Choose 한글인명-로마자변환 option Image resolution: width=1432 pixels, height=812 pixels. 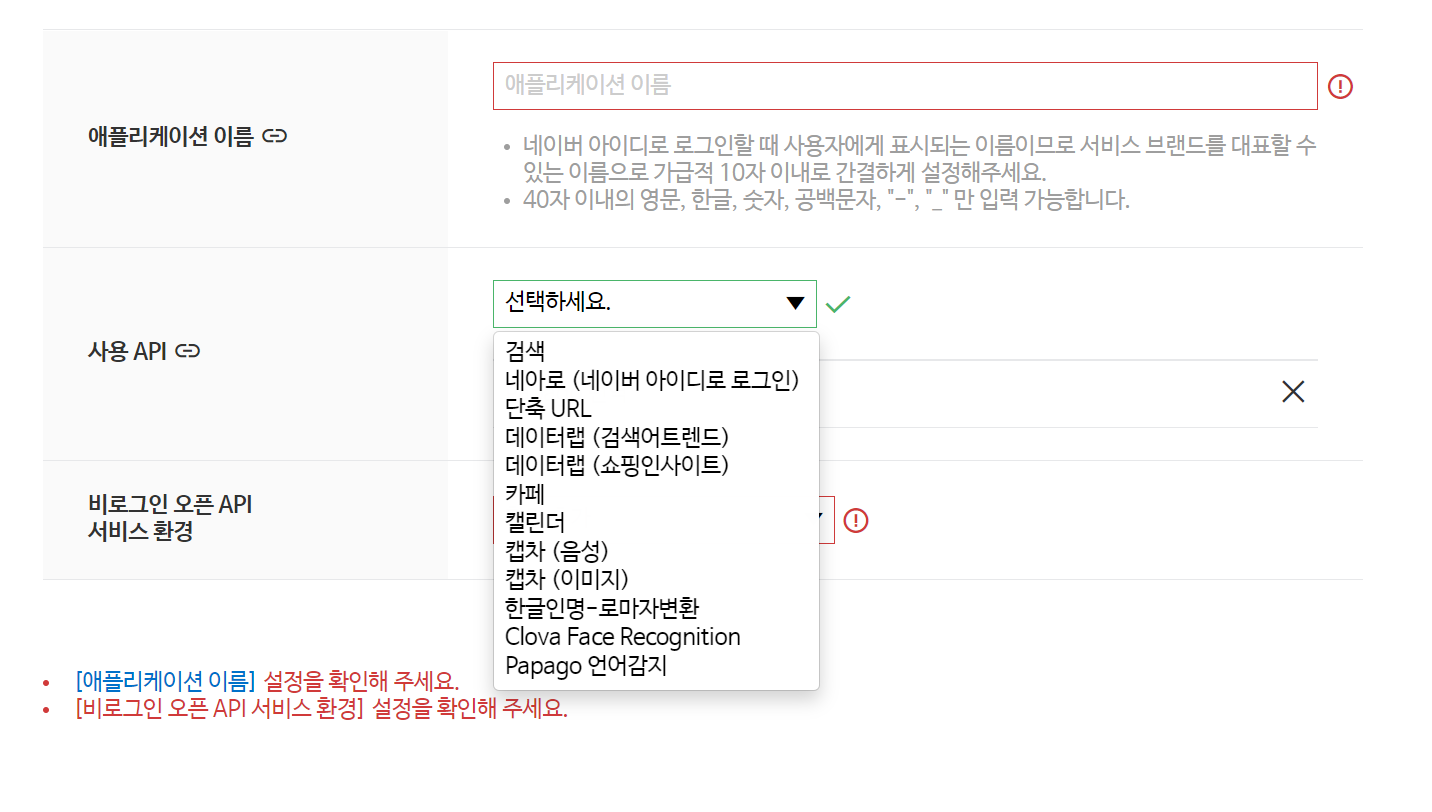click(x=602, y=608)
